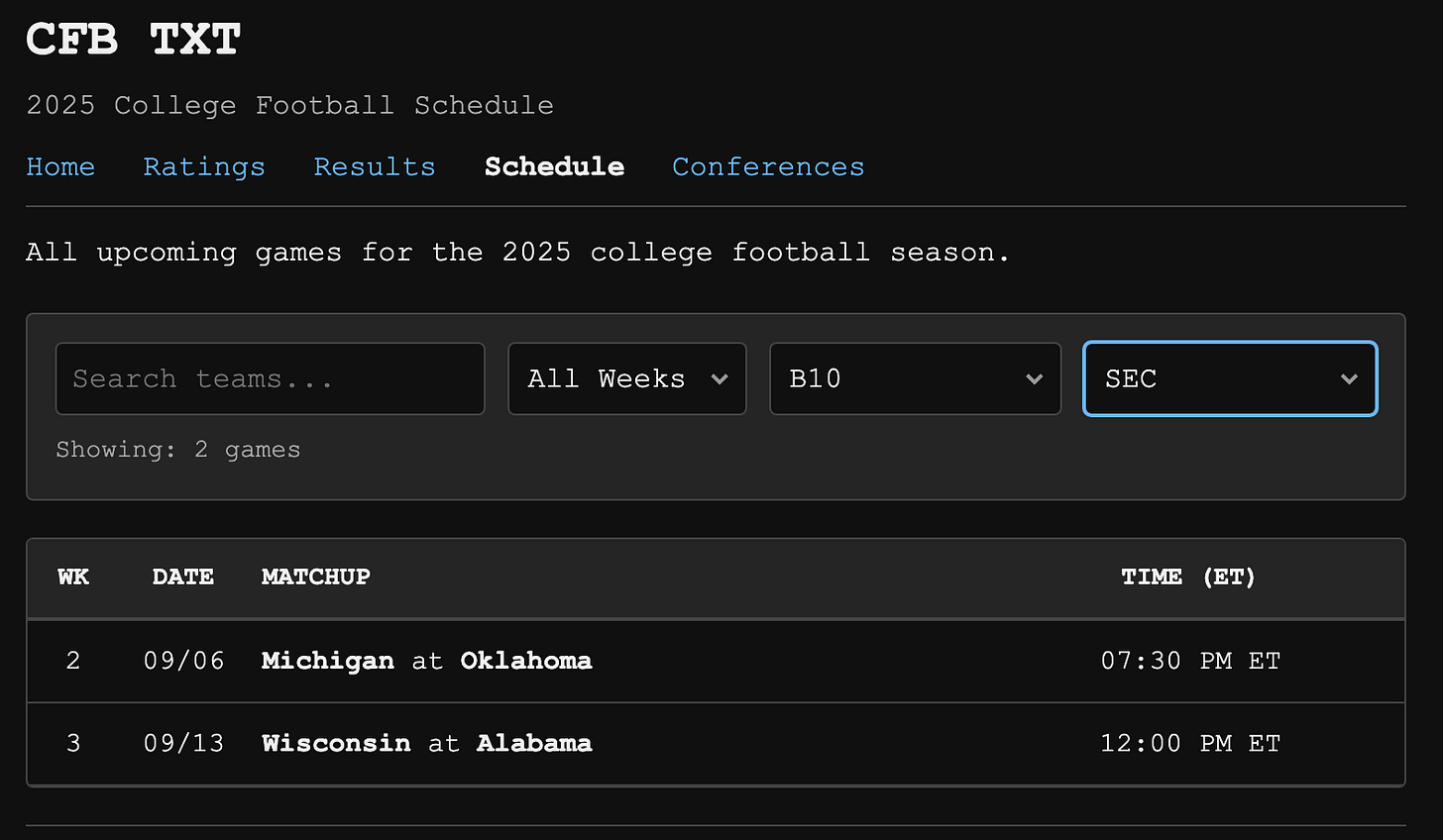Select the Wisconsin team name

point(336,743)
